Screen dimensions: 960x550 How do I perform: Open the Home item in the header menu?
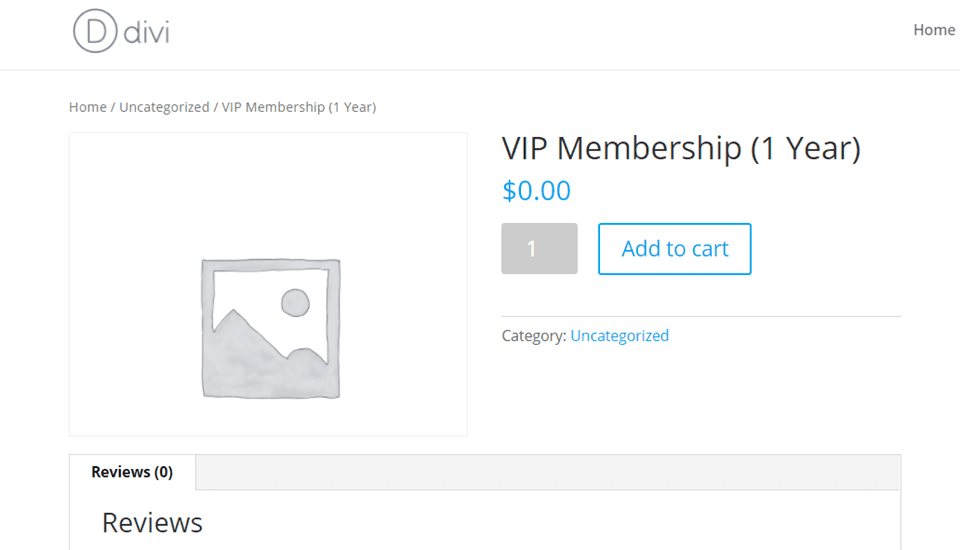point(934,30)
